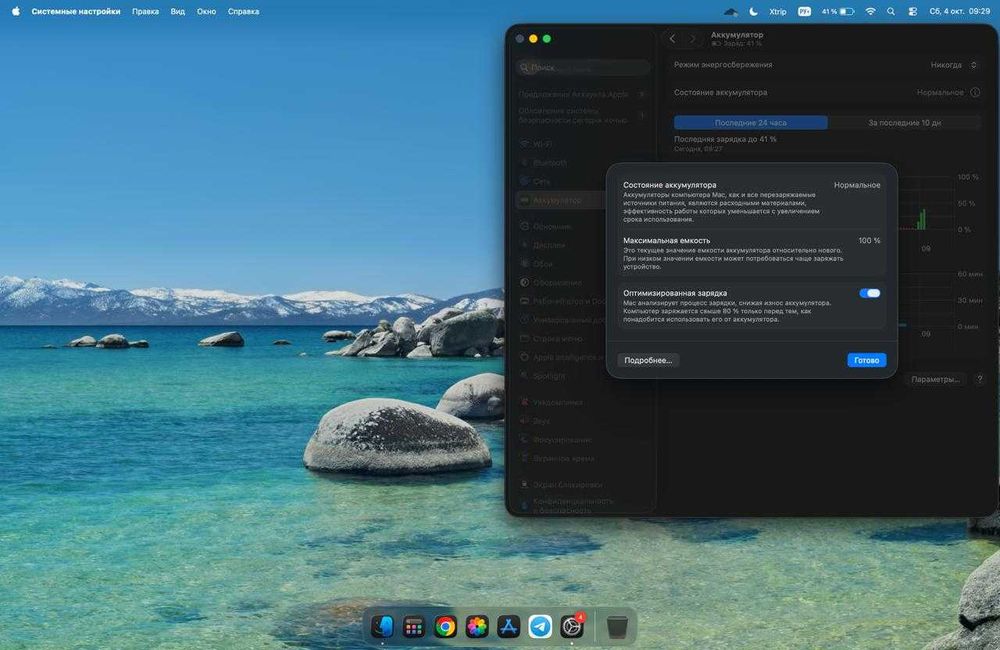Screen dimensions: 1000x650
Task: Open the Окно menu
Action: pyautogui.click(x=206, y=11)
